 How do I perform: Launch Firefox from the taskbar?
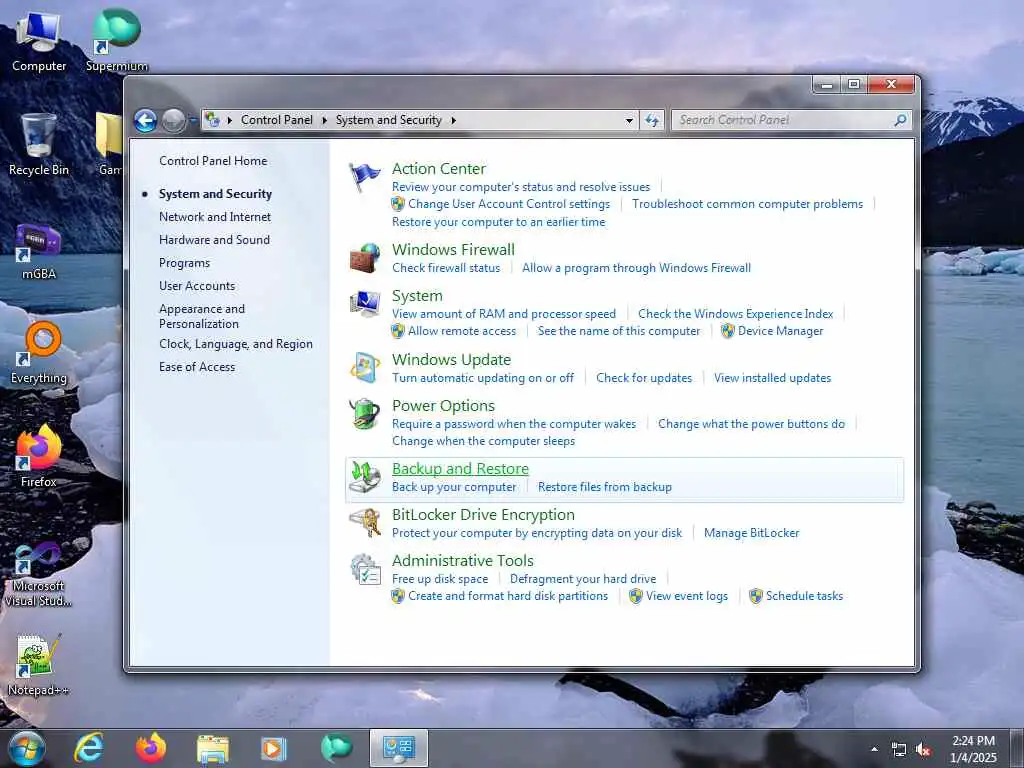pos(151,748)
